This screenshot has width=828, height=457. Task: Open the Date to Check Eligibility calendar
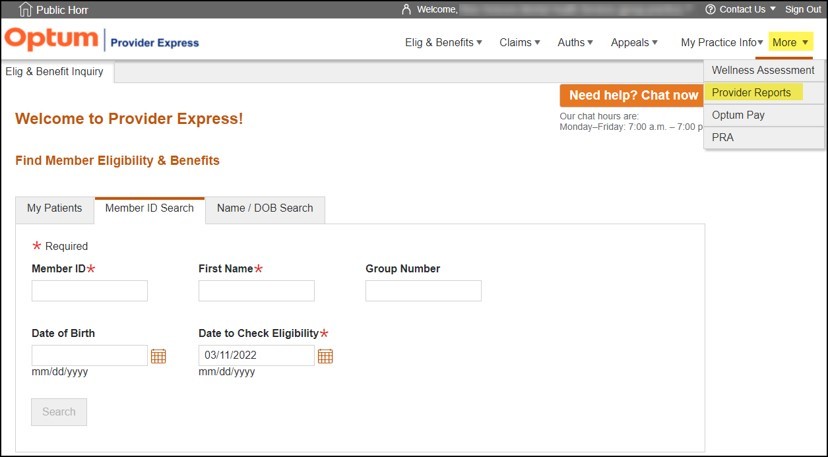coord(325,356)
